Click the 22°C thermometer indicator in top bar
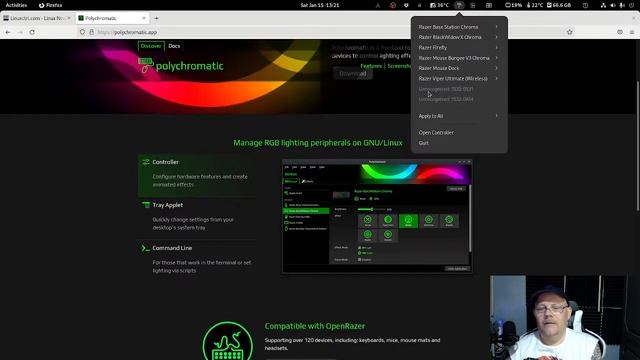 pyautogui.click(x=535, y=5)
